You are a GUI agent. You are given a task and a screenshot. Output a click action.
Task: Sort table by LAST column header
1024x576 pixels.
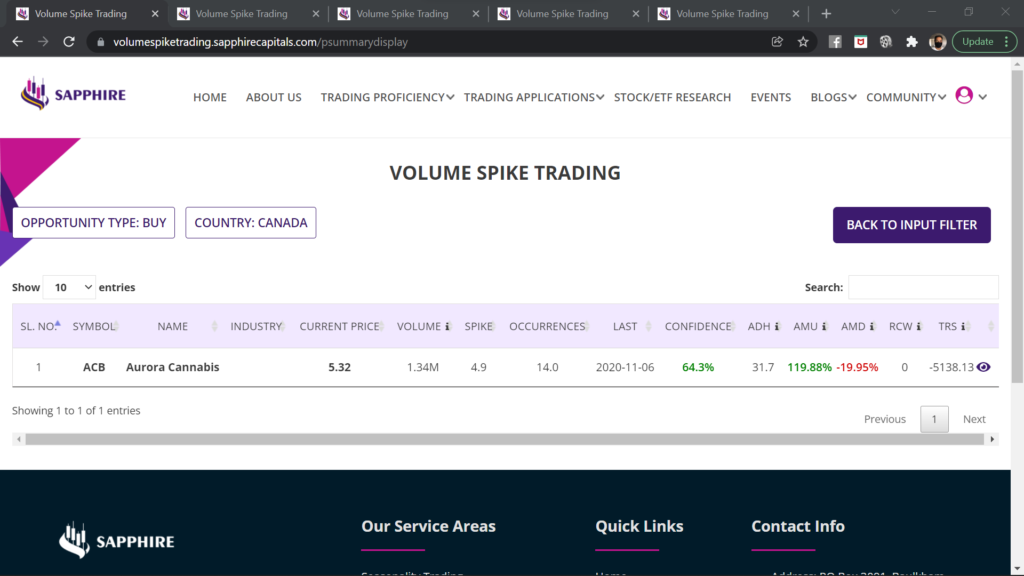point(625,326)
